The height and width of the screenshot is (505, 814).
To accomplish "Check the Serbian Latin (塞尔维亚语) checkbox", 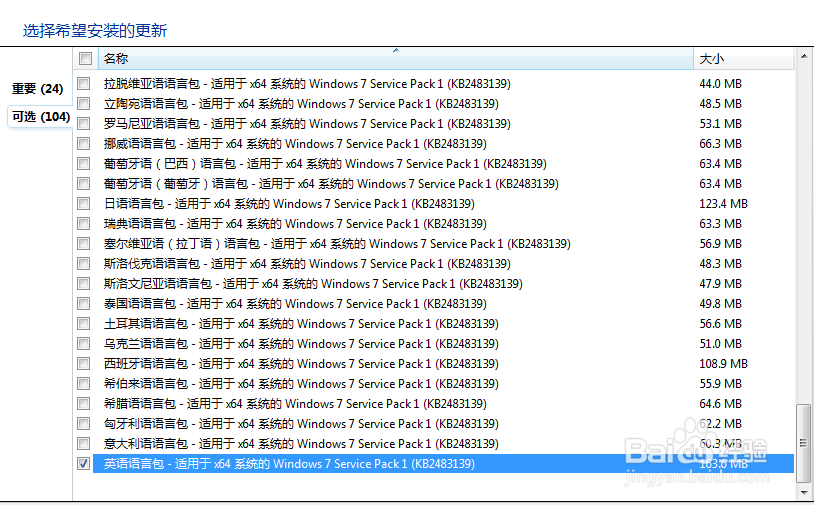I will click(84, 243).
